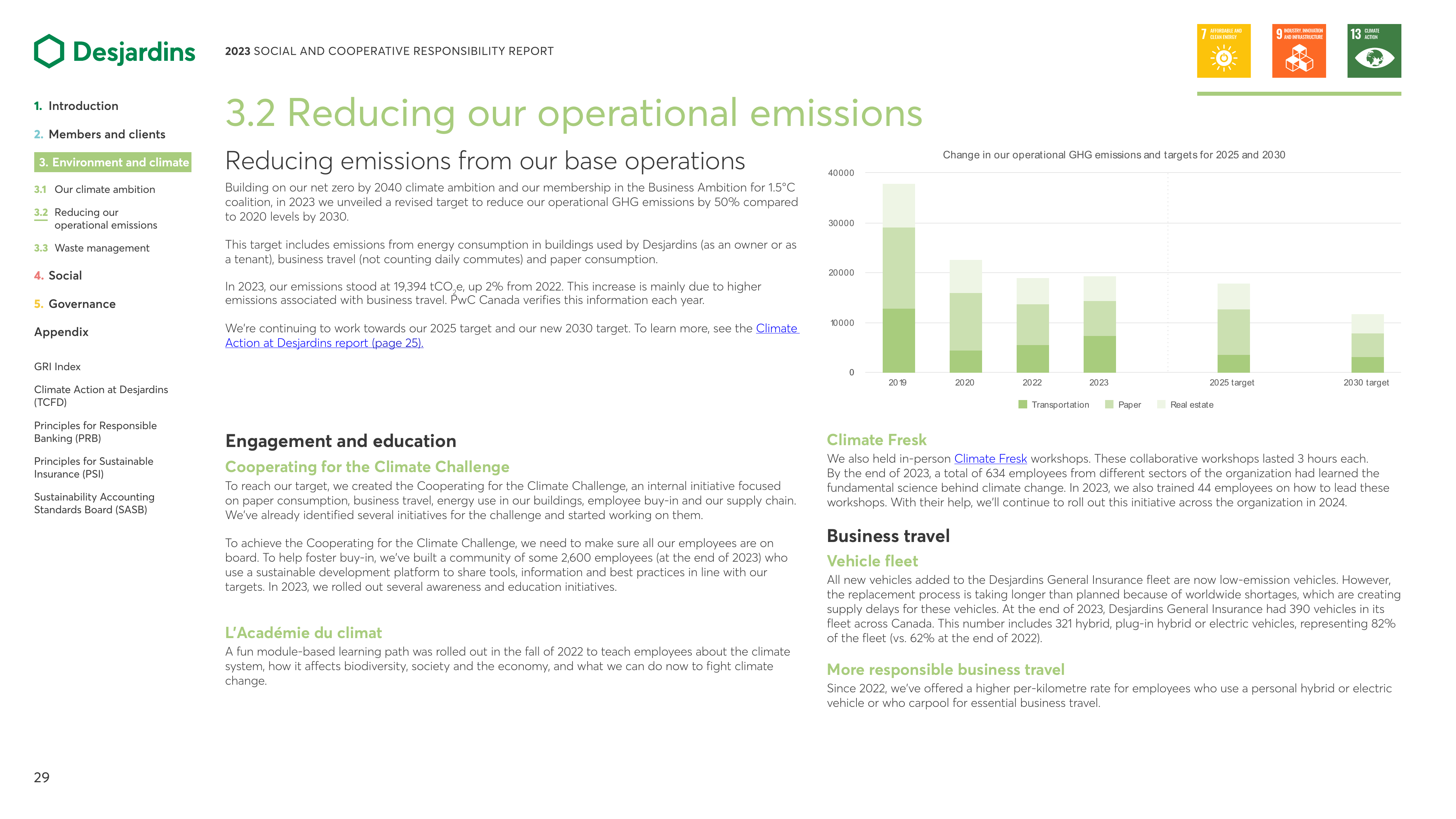Click the Paper legend swatch
Screen dimensions: 1456x819
pos(1109,405)
